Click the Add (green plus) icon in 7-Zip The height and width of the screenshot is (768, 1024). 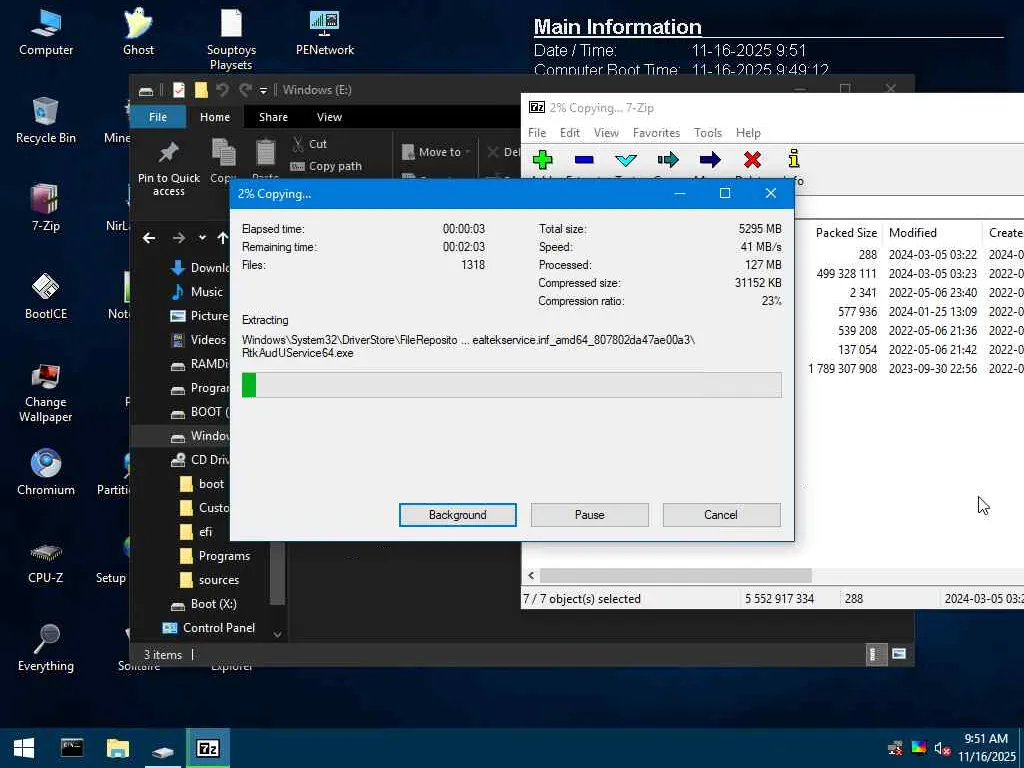[x=542, y=159]
